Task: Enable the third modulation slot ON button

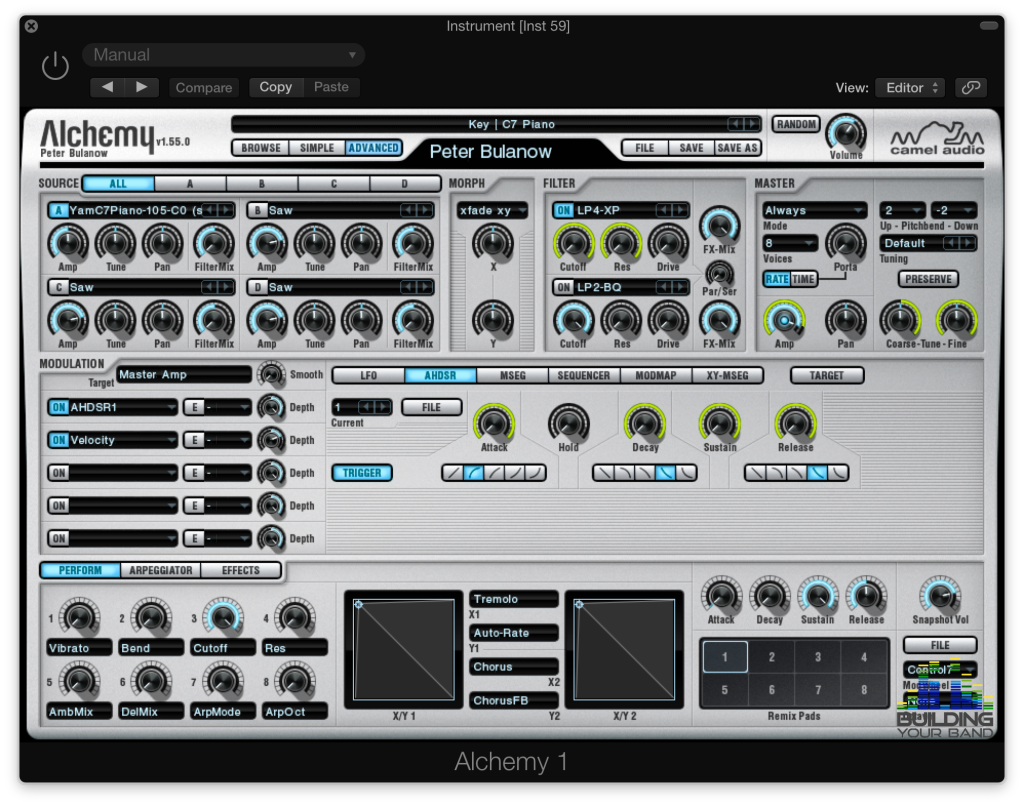Action: coord(59,473)
